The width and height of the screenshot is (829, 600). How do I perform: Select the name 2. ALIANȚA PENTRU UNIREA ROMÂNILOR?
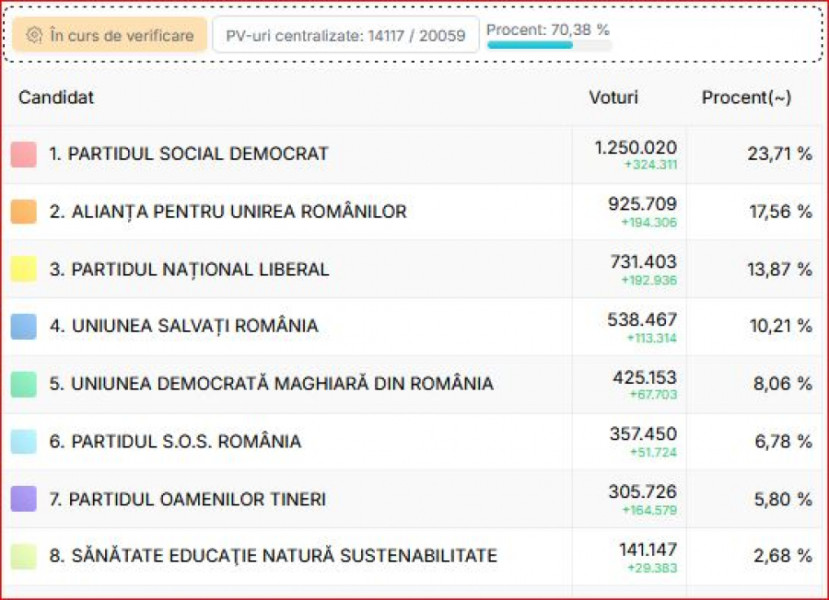tap(228, 211)
